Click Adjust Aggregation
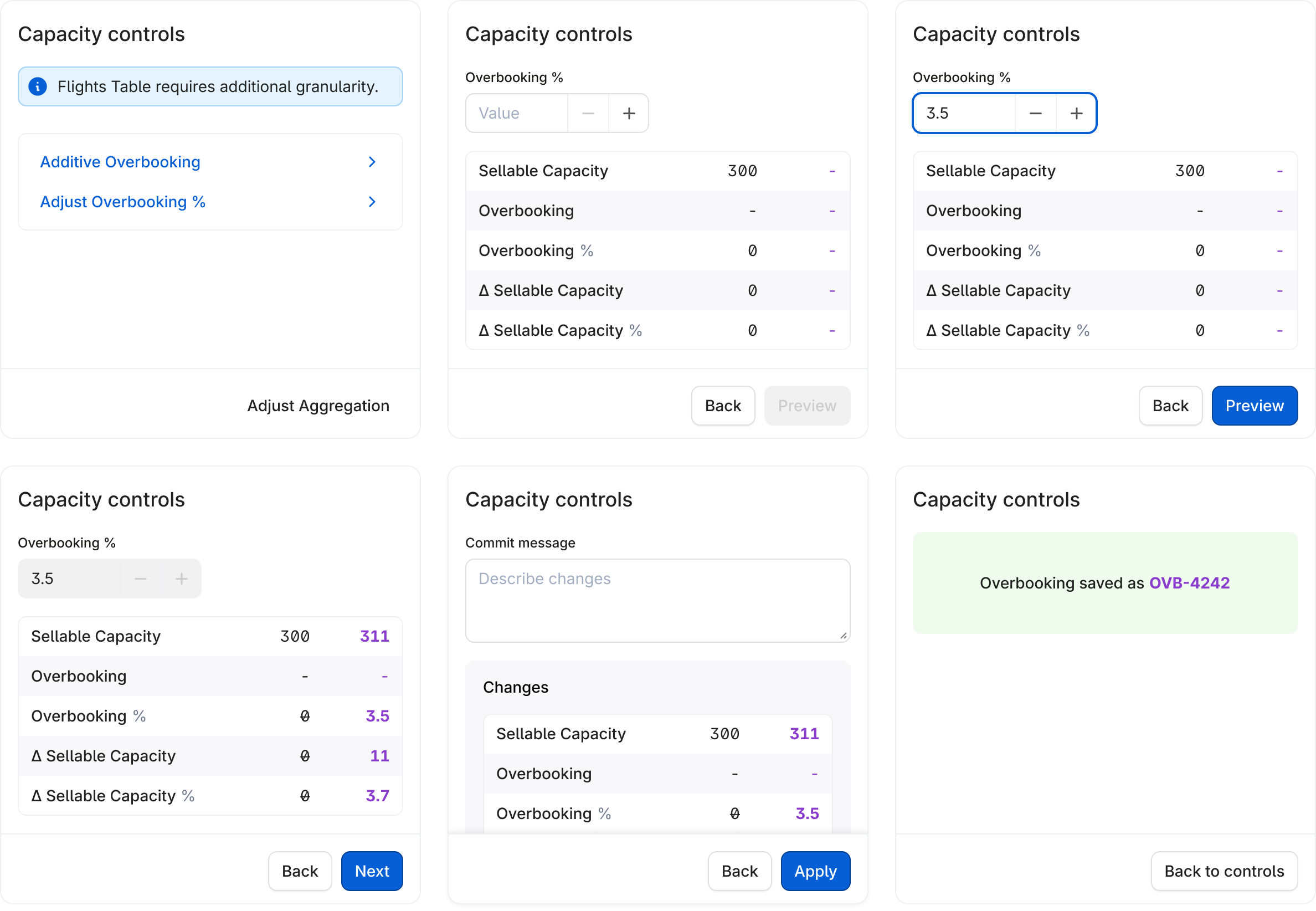 pos(318,406)
